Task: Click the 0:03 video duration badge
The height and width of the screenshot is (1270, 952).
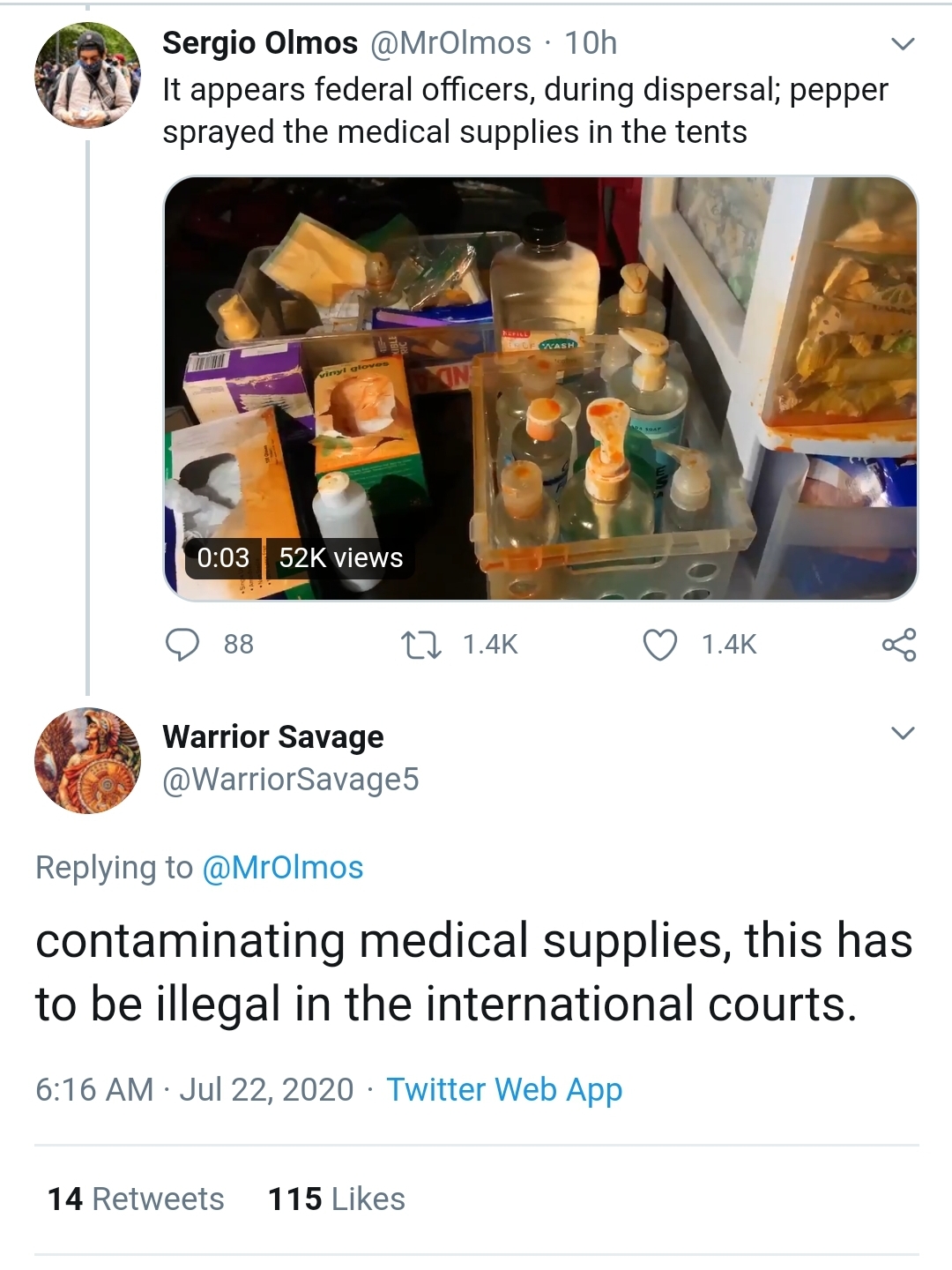Action: pyautogui.click(x=223, y=558)
